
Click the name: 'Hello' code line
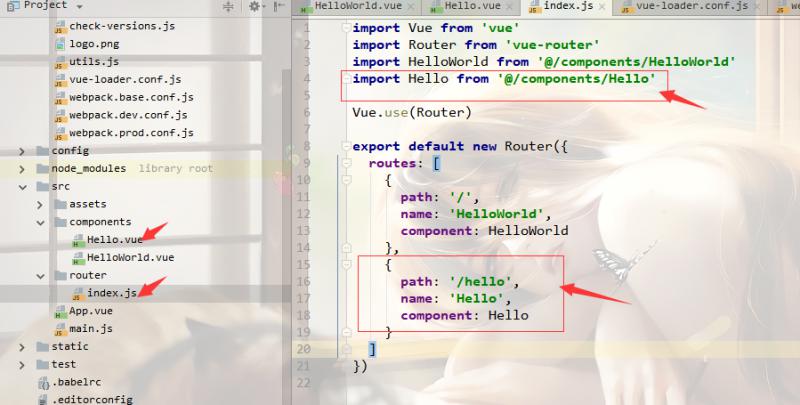point(456,298)
